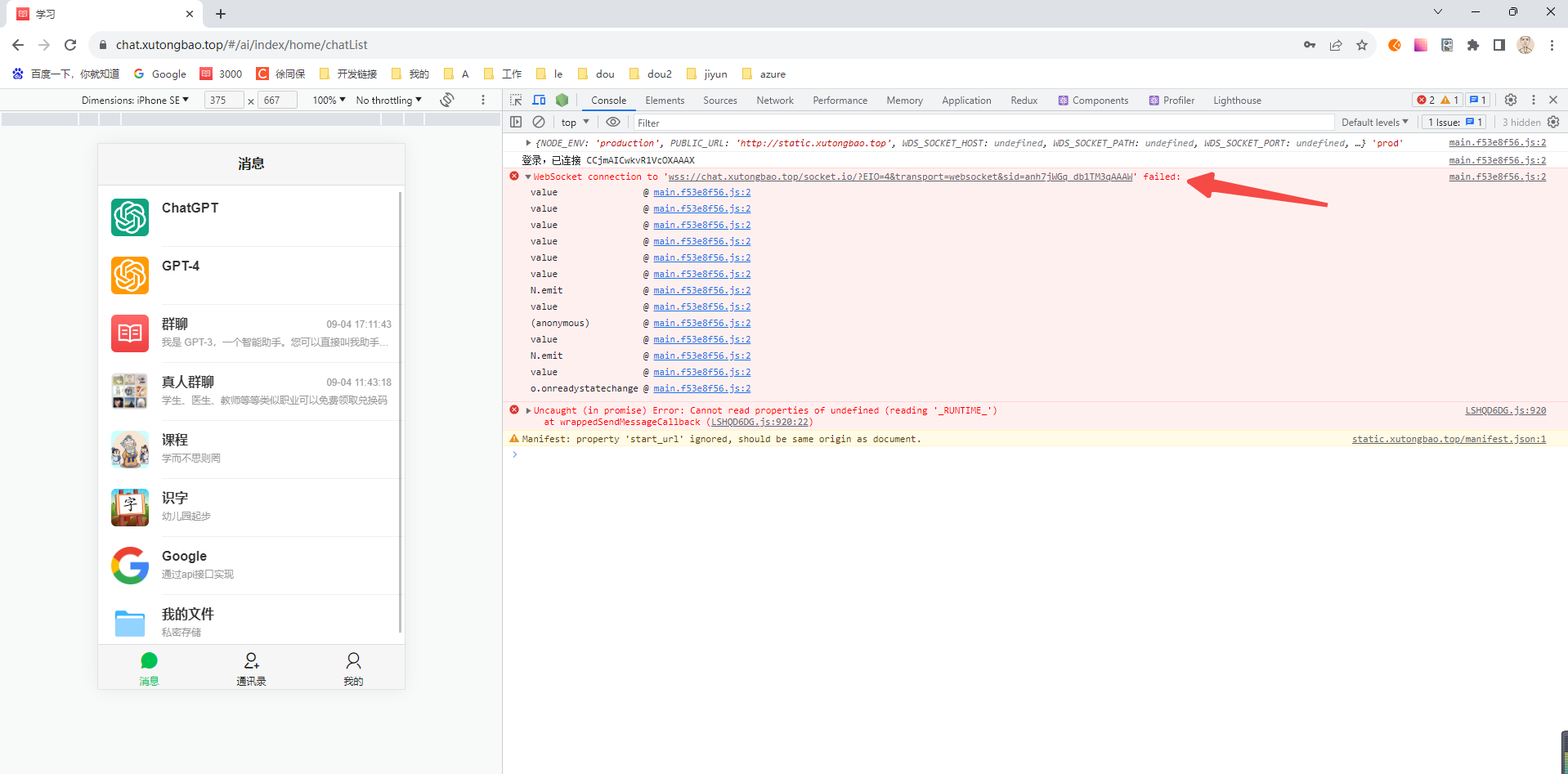Click inside the console Filter field
Viewport: 1568px width, 774px height.
point(736,122)
